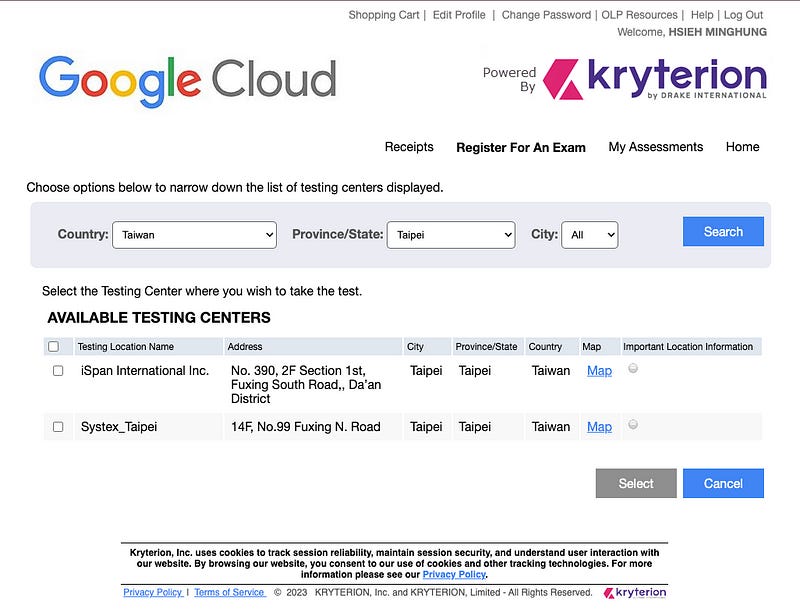
Task: Navigate to the Receipts page
Action: [408, 147]
